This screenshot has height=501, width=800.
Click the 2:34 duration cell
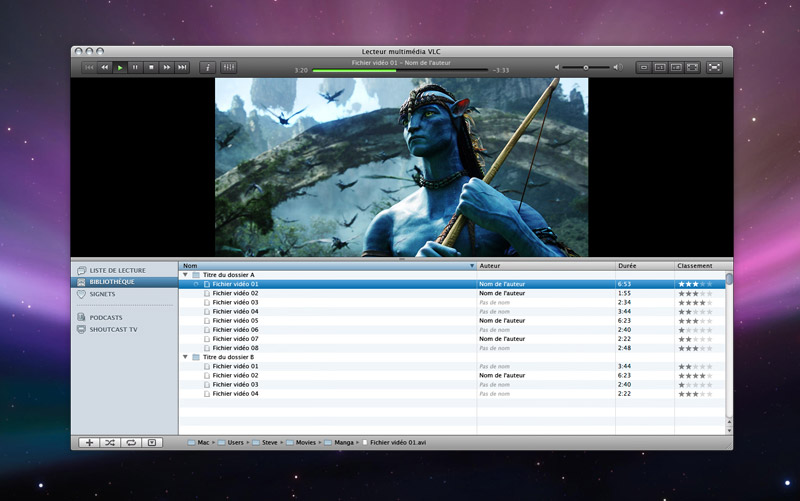pyautogui.click(x=624, y=303)
